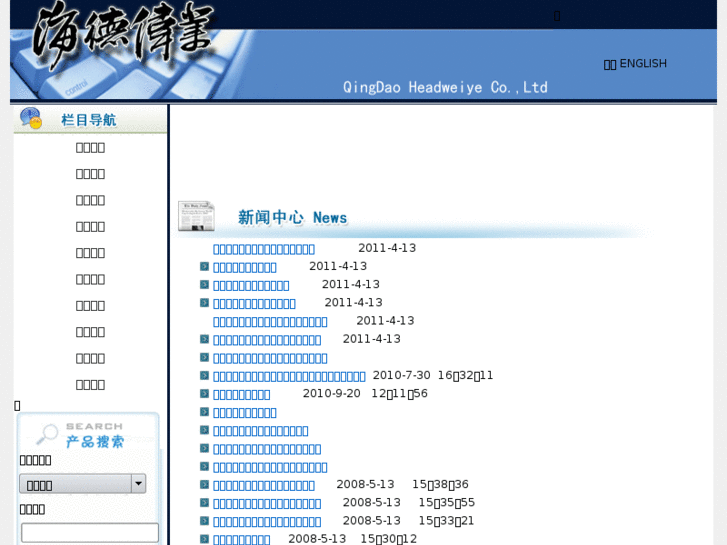
Task: Click bullet icon of the 15:30:12 news row
Action: coord(204,539)
